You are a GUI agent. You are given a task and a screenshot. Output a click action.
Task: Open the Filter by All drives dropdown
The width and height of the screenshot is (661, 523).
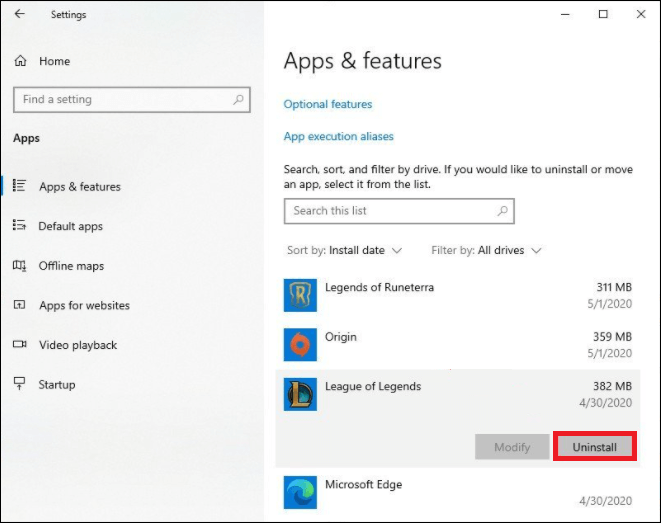coord(486,250)
